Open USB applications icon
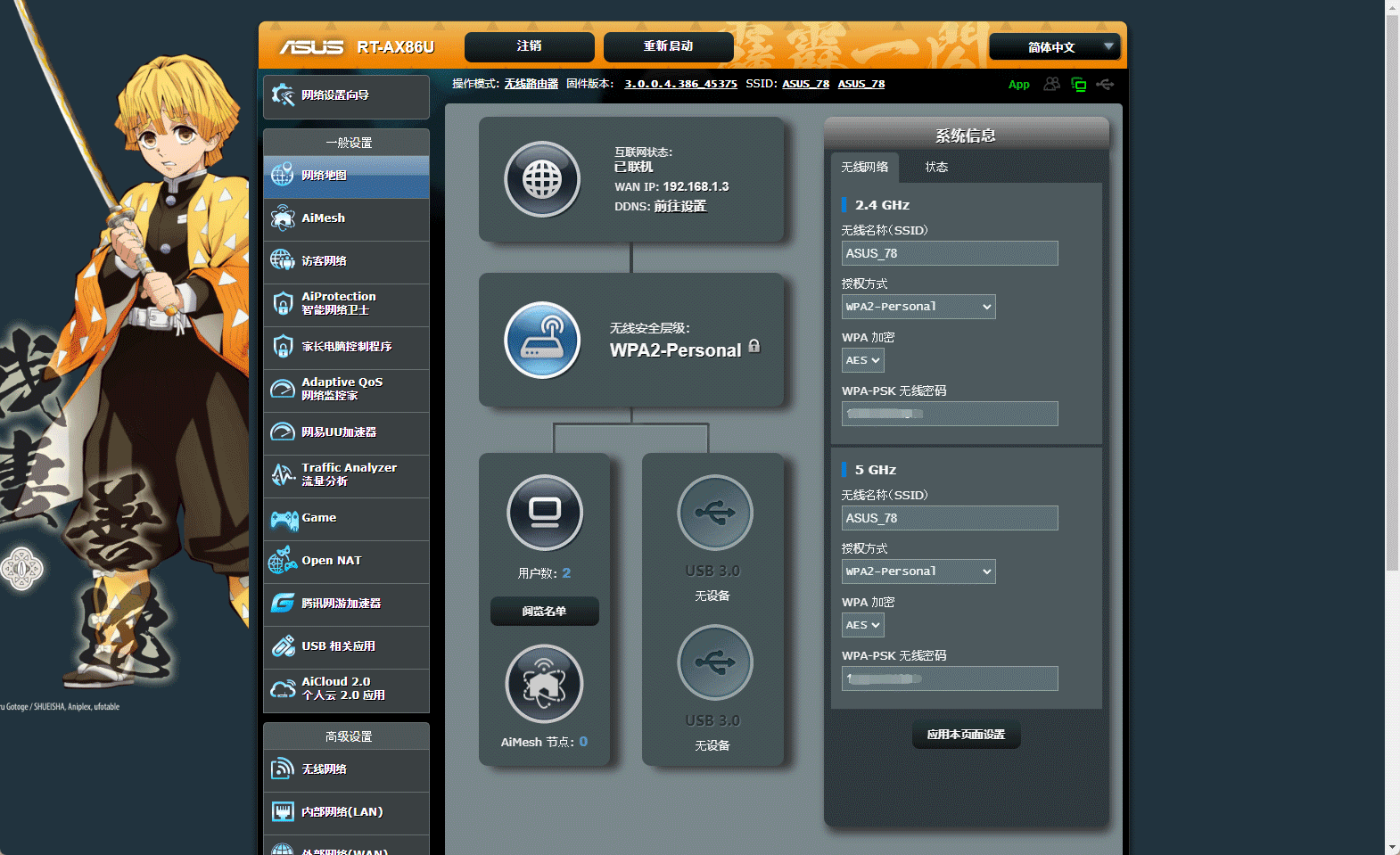Image resolution: width=1400 pixels, height=855 pixels. point(283,645)
